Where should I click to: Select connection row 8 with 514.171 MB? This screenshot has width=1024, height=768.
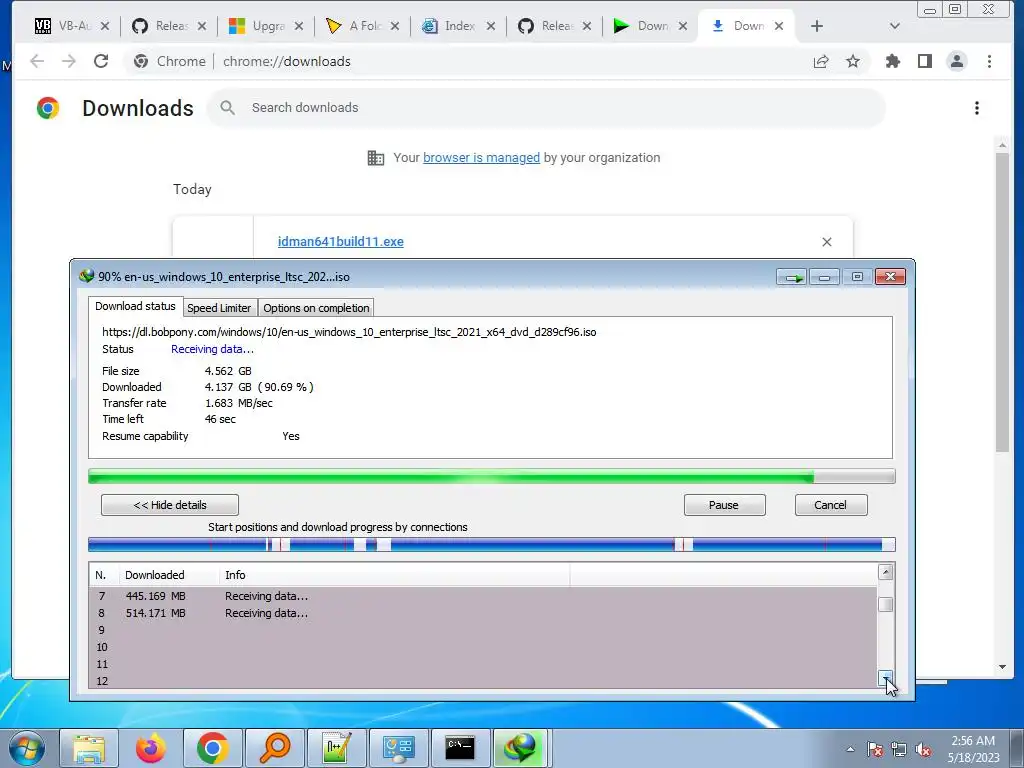pyautogui.click(x=483, y=613)
